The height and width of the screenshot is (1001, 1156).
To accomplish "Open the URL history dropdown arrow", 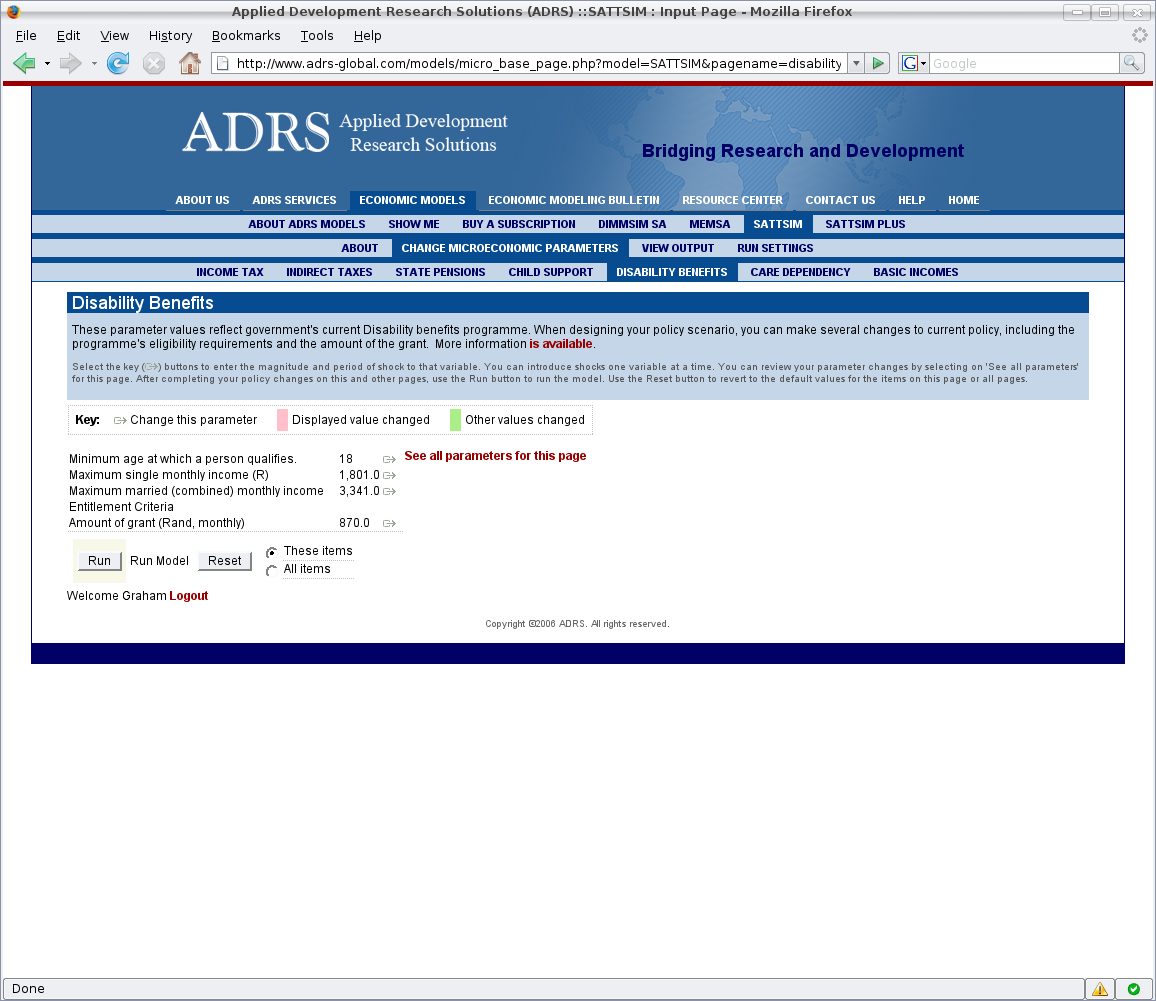I will (855, 63).
